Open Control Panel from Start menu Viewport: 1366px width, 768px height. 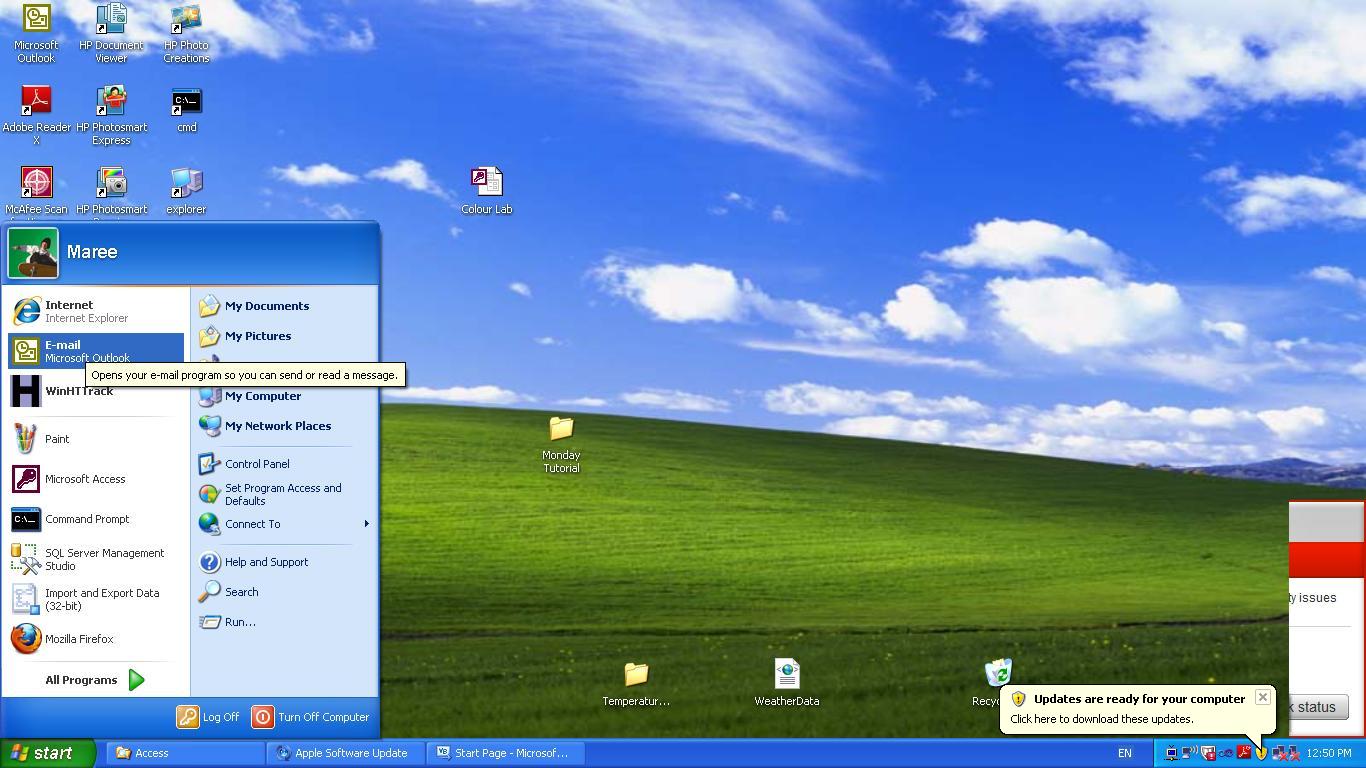[256, 464]
